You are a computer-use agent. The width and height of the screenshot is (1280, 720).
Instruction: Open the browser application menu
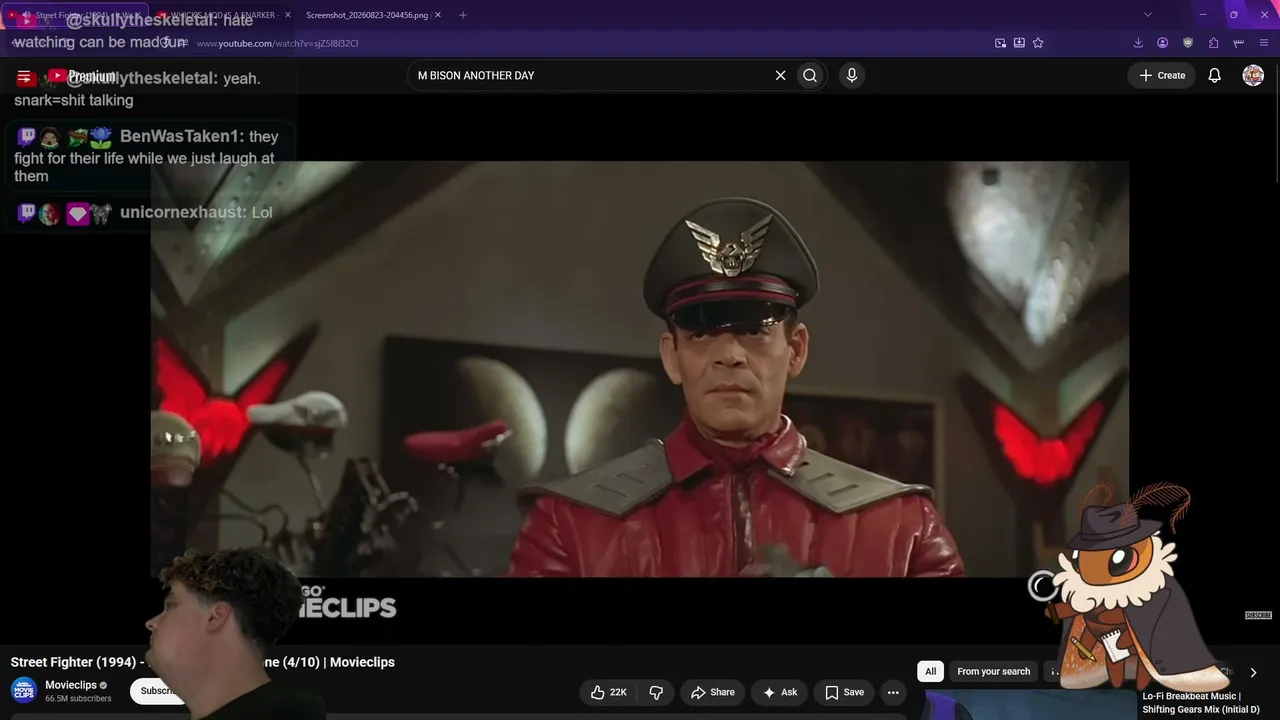pos(1265,43)
